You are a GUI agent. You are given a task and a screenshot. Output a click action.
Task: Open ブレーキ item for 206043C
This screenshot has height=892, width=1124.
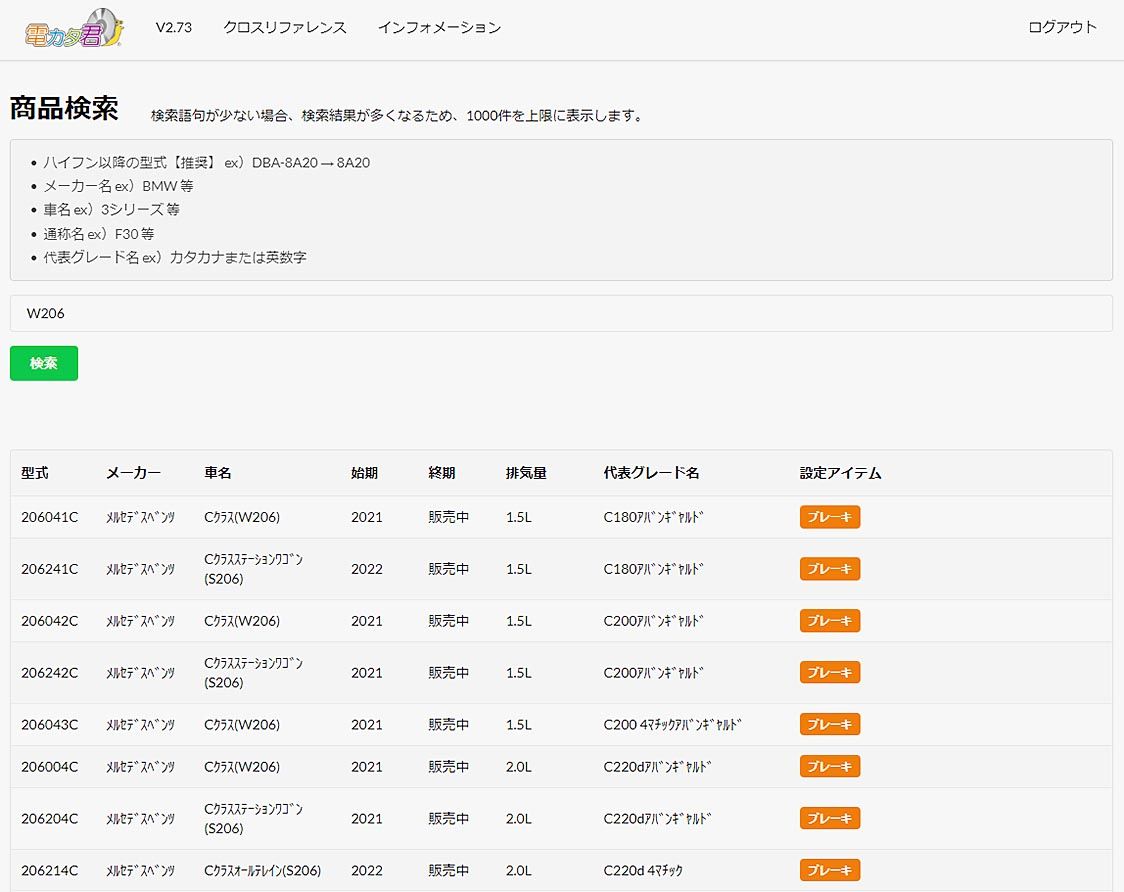829,725
